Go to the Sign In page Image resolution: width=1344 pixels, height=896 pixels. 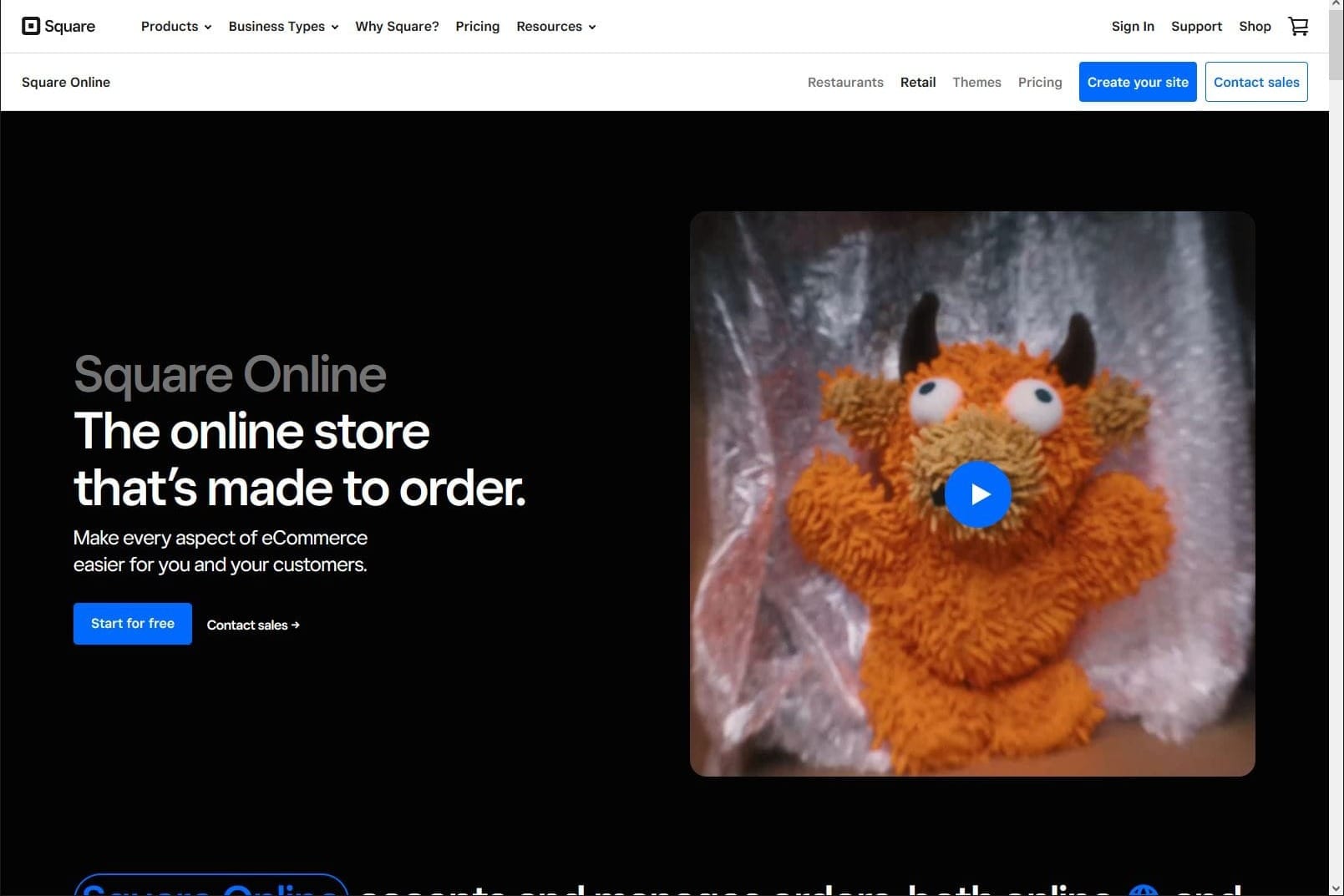click(x=1133, y=27)
